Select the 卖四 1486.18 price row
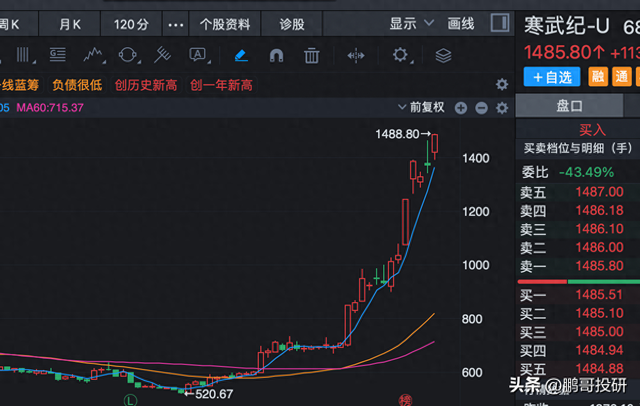The image size is (640, 406). 578,211
